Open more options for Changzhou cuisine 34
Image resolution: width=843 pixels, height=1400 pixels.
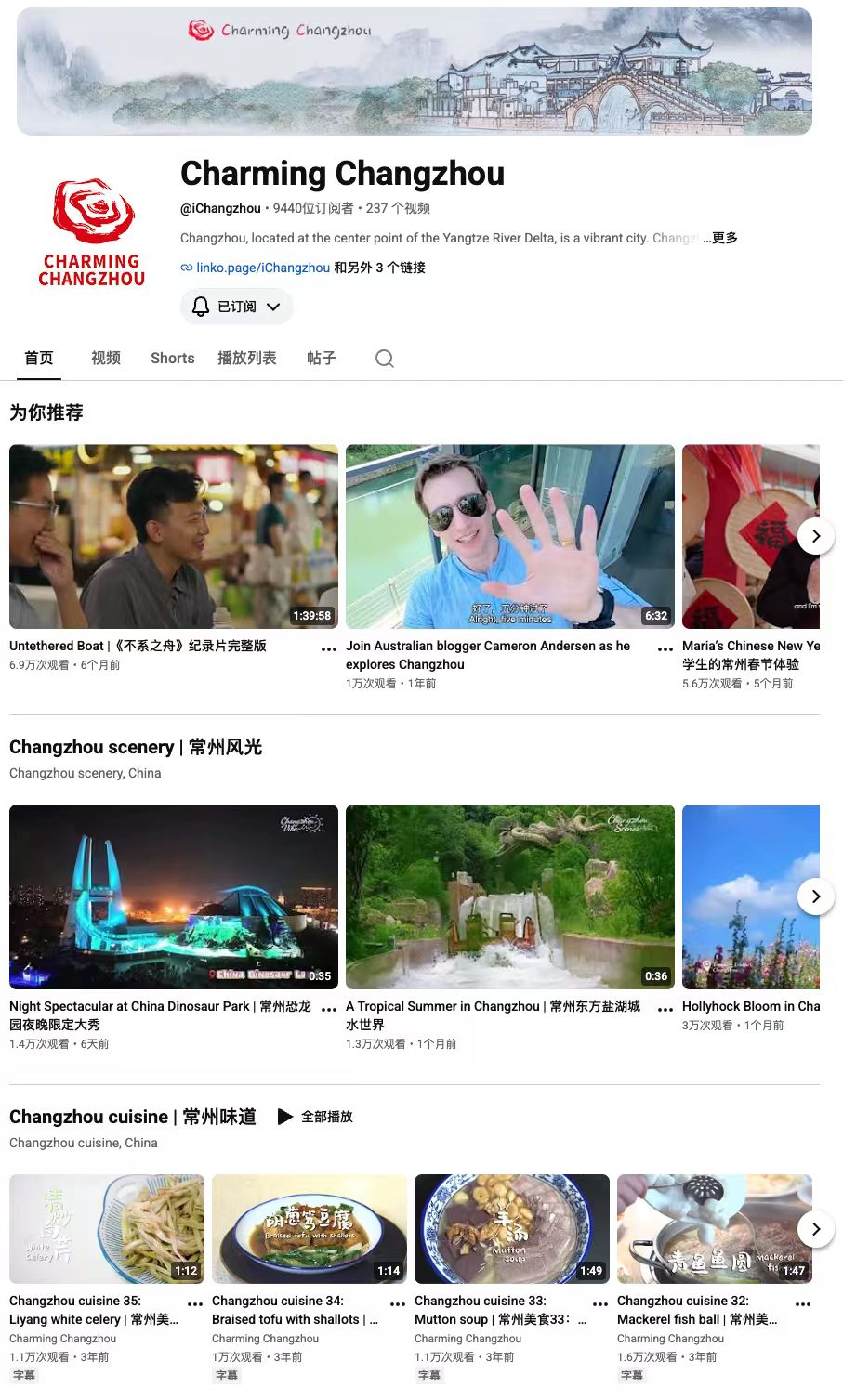[x=398, y=1304]
